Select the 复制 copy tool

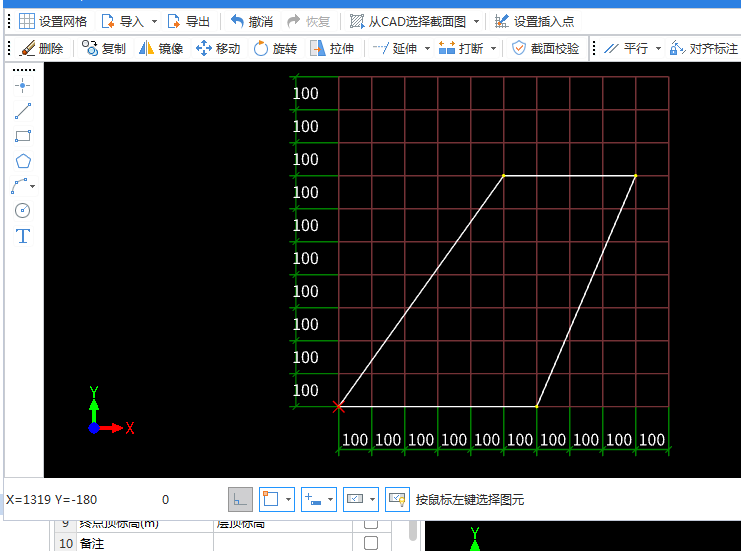pyautogui.click(x=103, y=48)
